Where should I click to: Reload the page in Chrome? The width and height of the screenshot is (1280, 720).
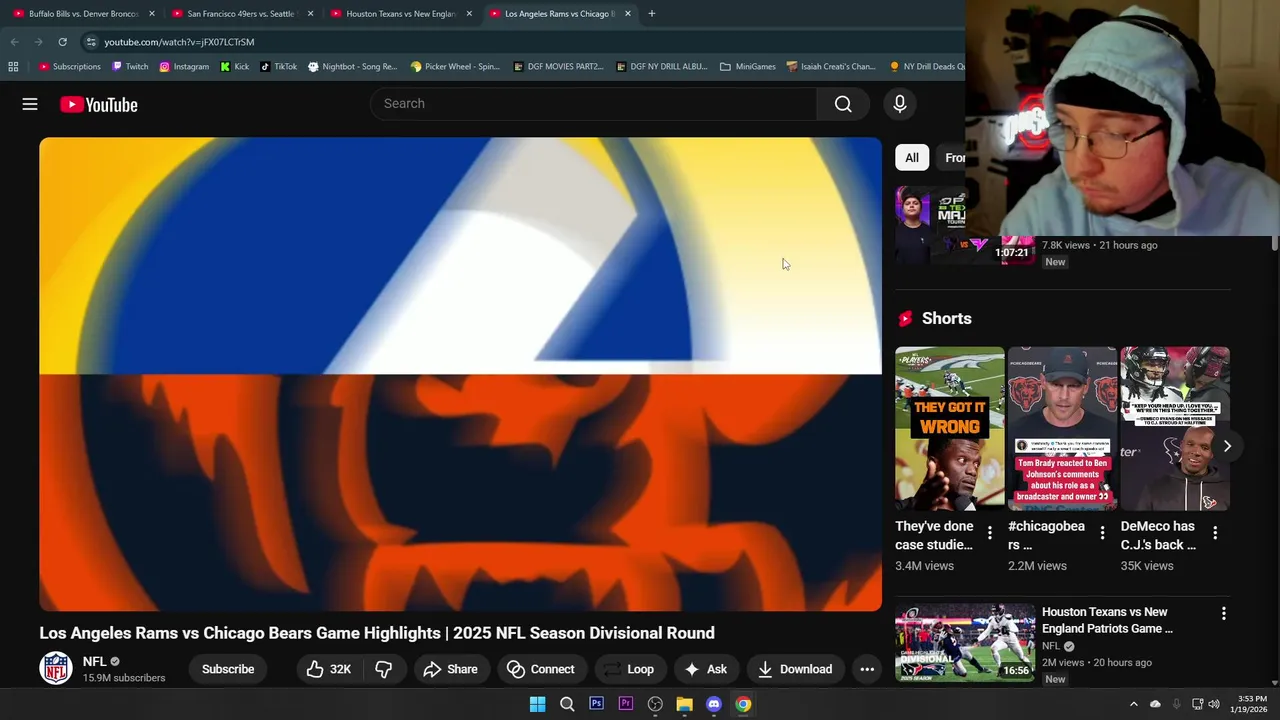pos(62,42)
